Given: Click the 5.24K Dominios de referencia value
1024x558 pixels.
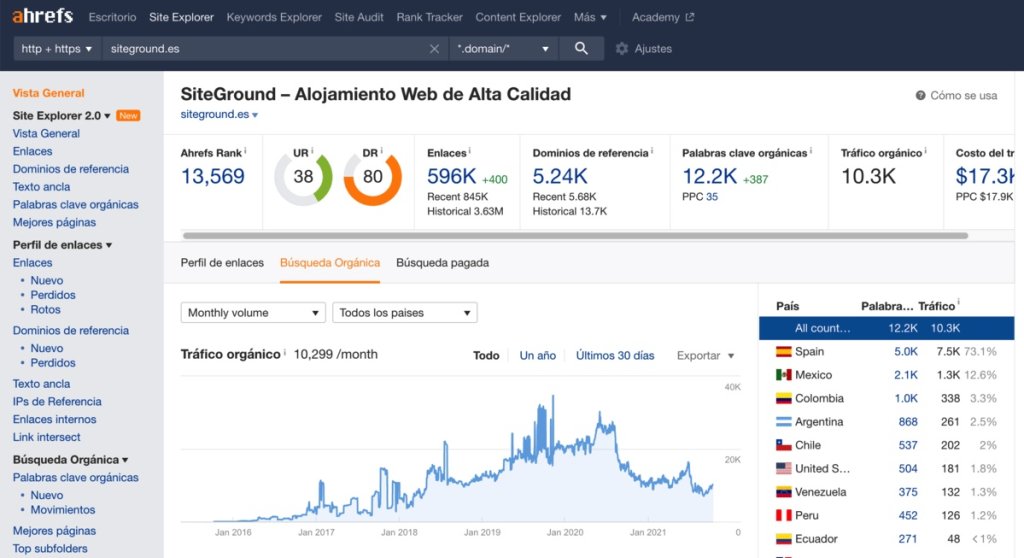Looking at the screenshot, I should [x=560, y=176].
